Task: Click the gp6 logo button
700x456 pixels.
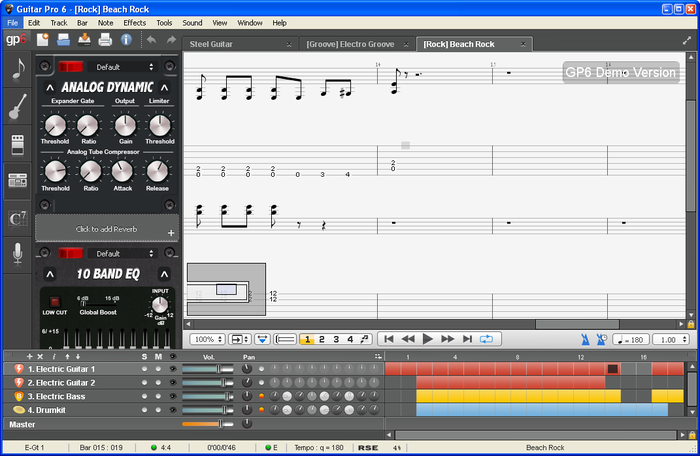Action: click(16, 40)
